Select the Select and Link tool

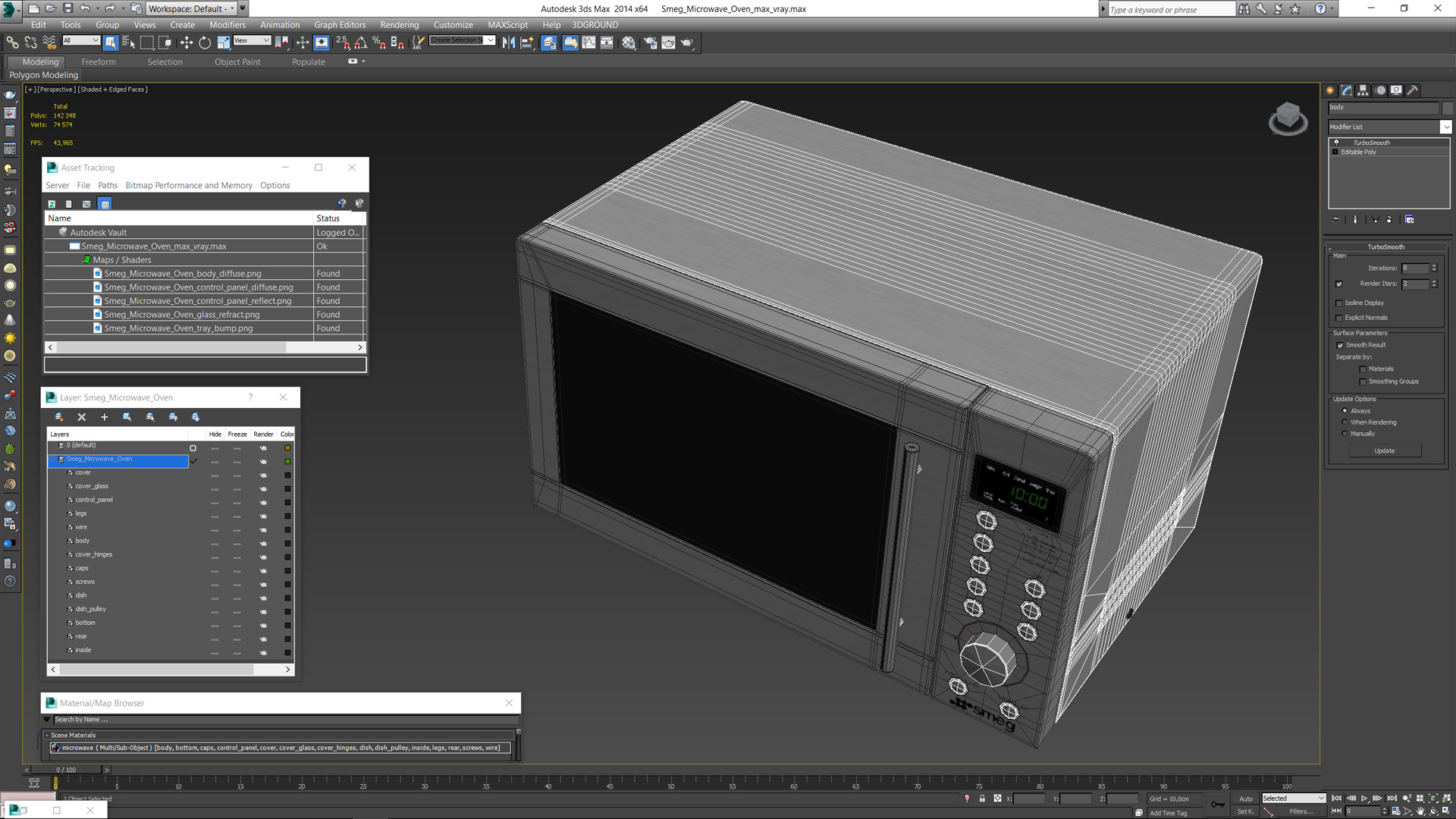(x=12, y=42)
